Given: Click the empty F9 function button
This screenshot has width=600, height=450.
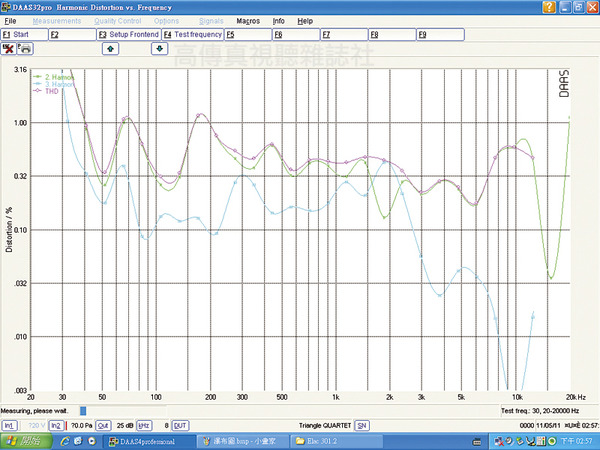Looking at the screenshot, I should tap(440, 34).
